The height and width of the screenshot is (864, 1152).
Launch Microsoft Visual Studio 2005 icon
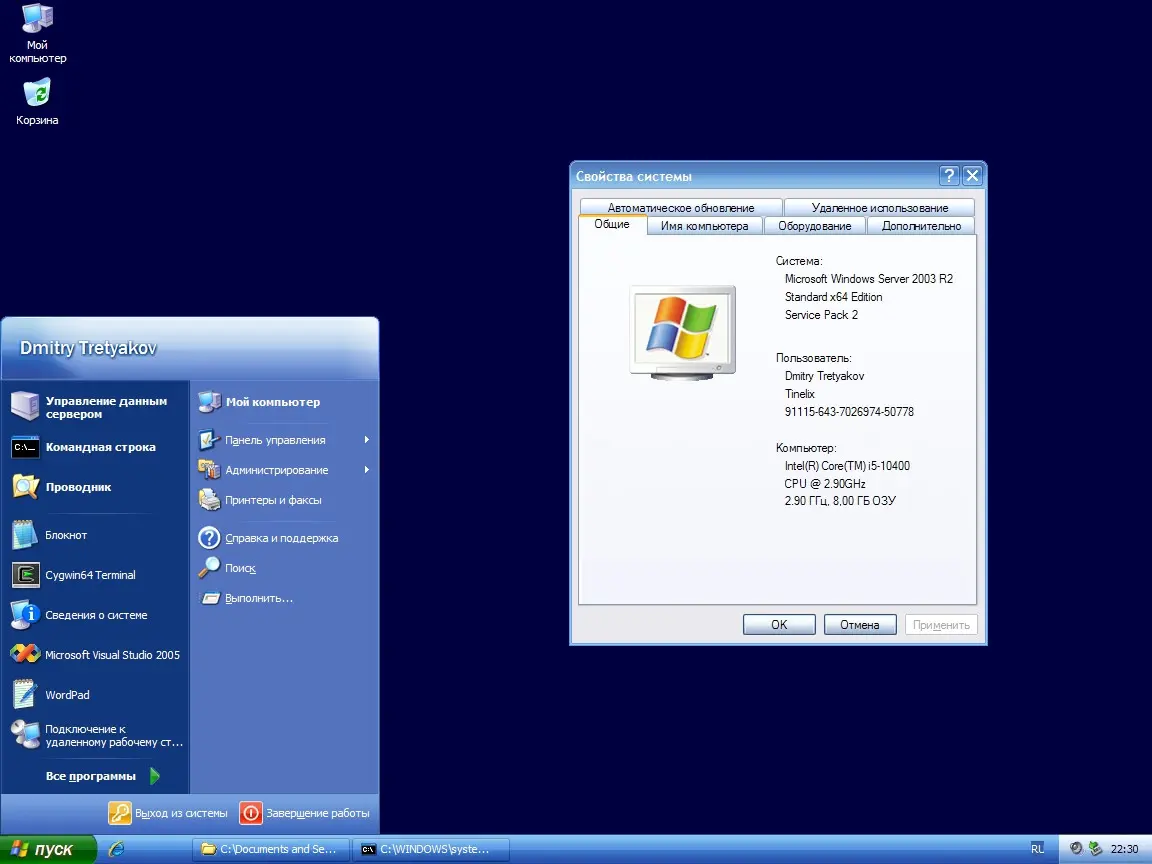pyautogui.click(x=25, y=655)
